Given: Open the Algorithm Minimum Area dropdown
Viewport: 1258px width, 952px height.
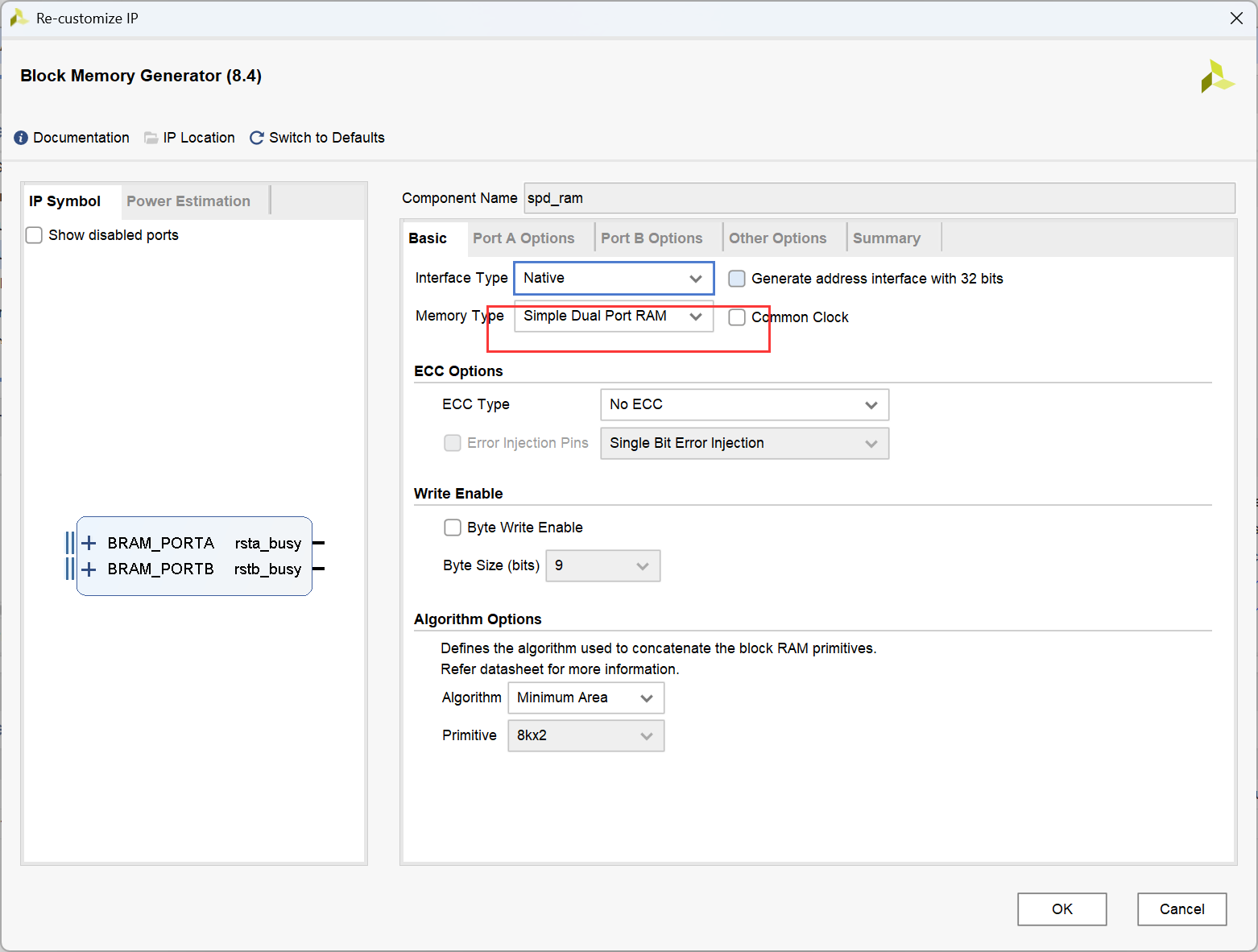Looking at the screenshot, I should (586, 697).
